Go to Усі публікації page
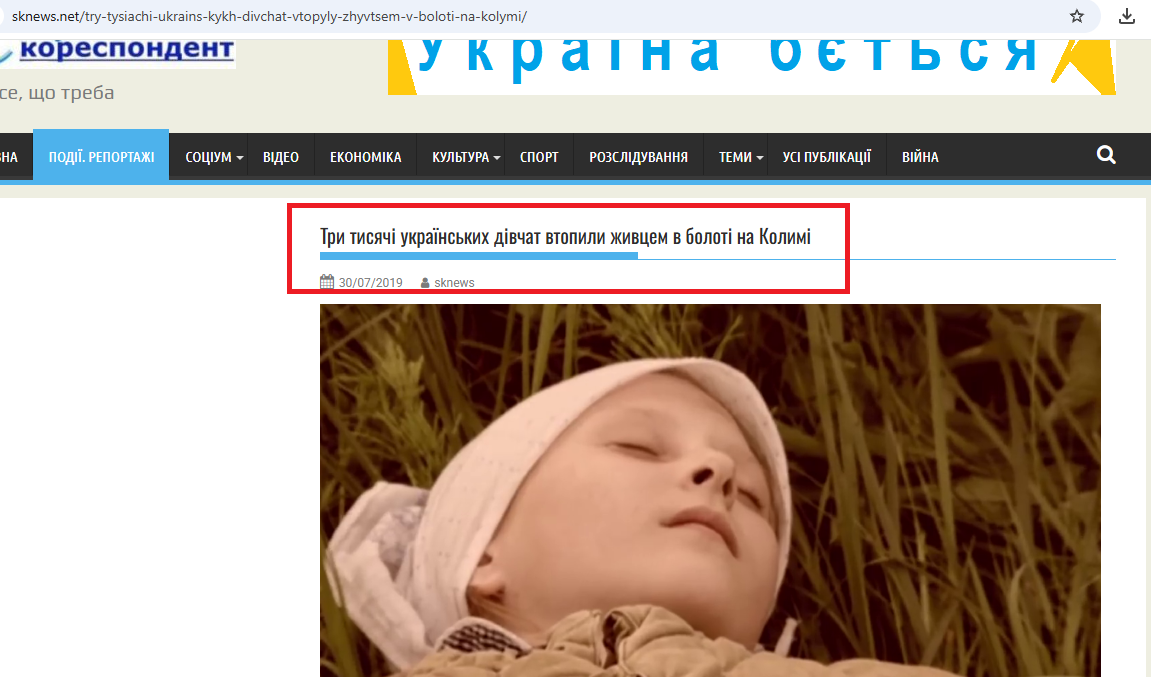The height and width of the screenshot is (677, 1151). pyautogui.click(x=827, y=157)
